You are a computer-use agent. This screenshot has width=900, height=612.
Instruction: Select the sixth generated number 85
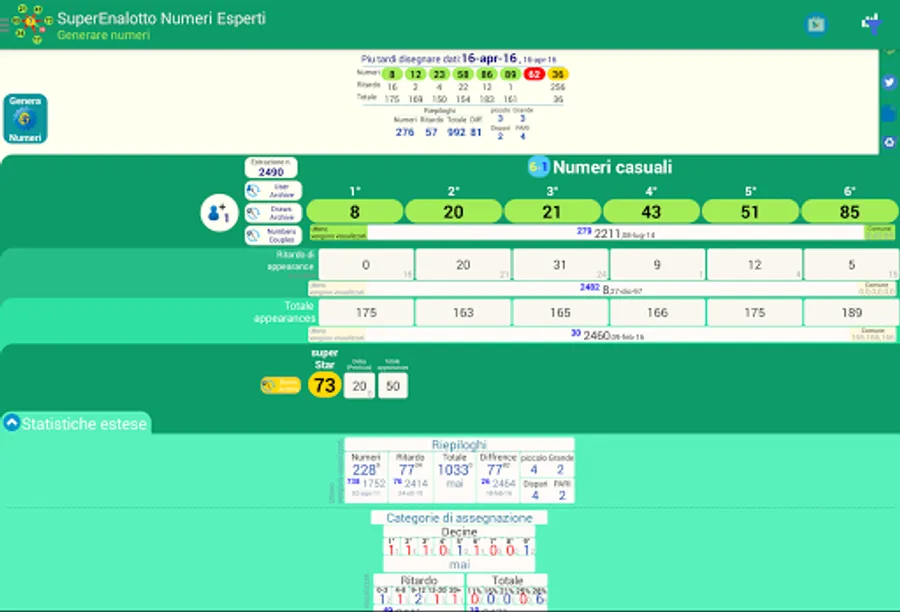(x=849, y=212)
